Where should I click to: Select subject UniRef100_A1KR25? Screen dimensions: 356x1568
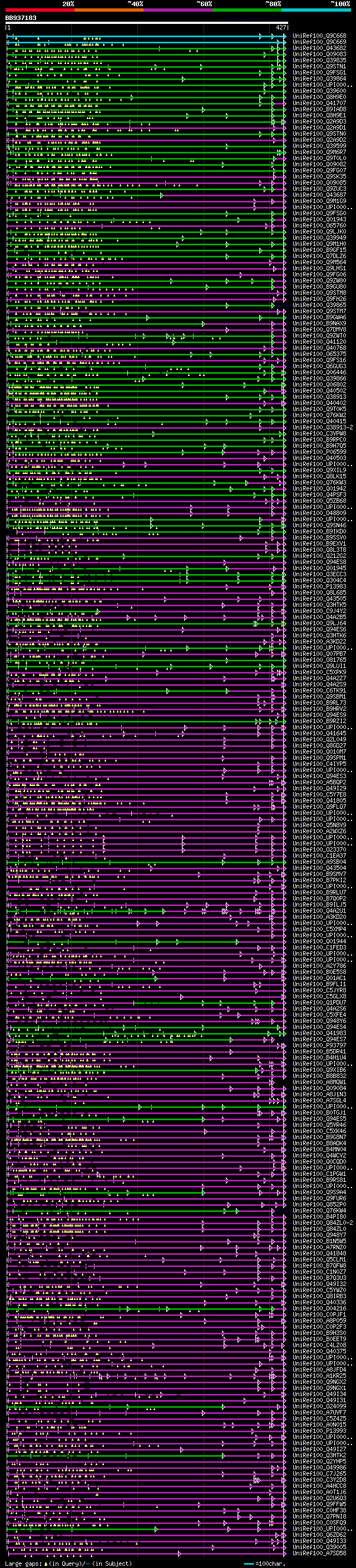point(319,1376)
